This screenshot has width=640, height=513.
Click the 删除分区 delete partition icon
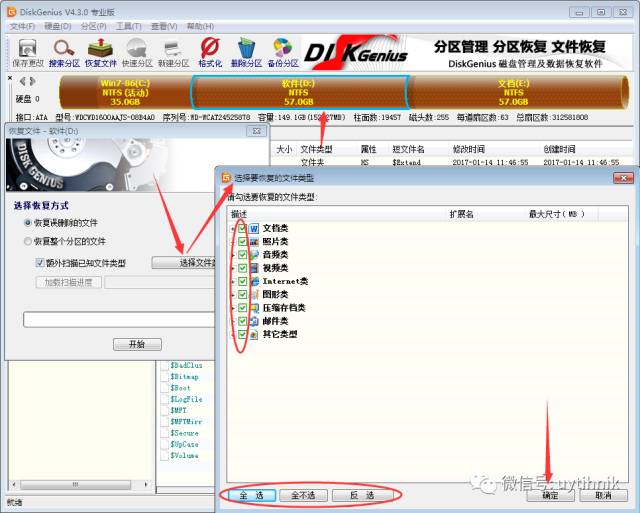pyautogui.click(x=246, y=53)
